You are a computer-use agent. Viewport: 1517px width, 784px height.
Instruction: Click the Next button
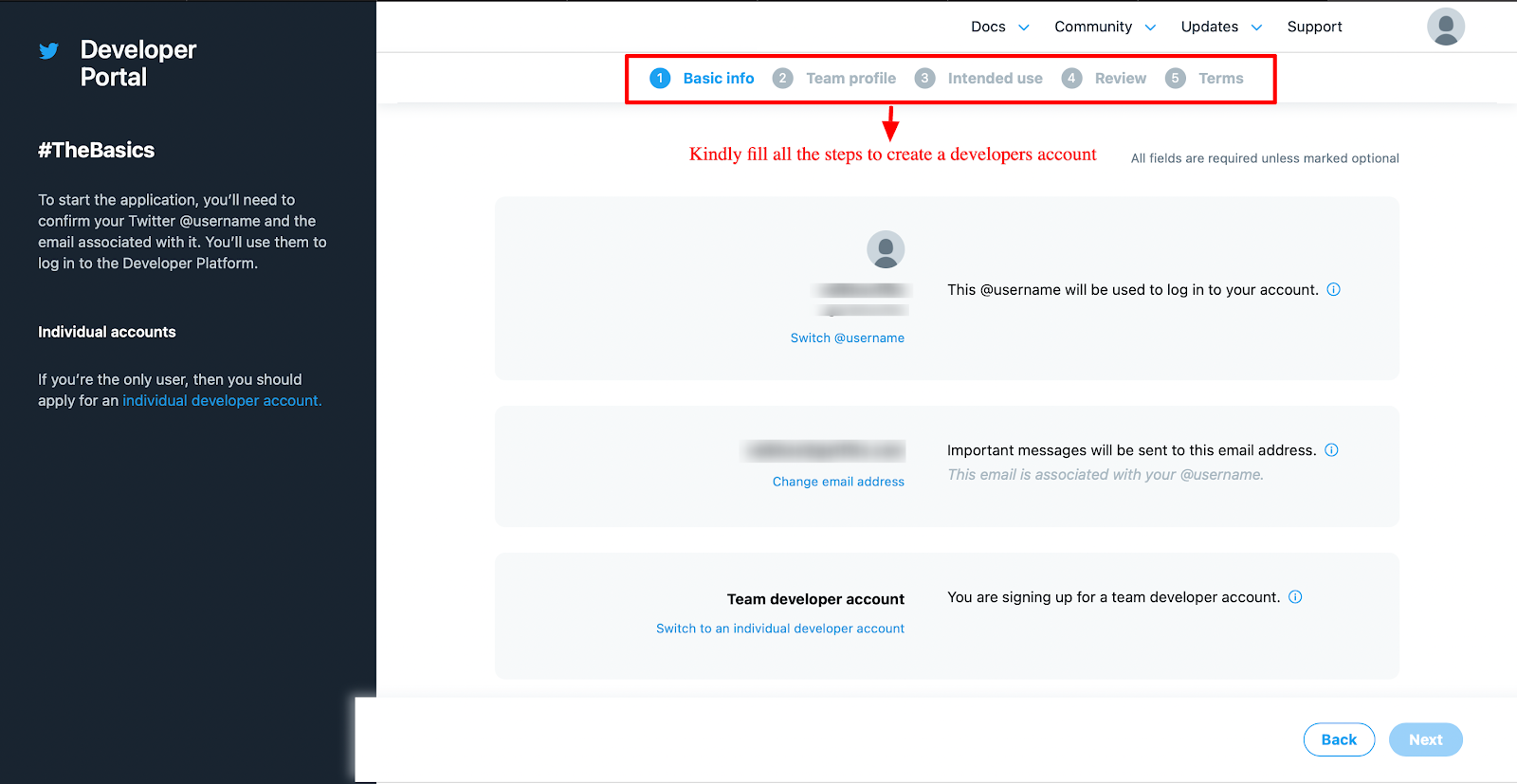[1425, 739]
